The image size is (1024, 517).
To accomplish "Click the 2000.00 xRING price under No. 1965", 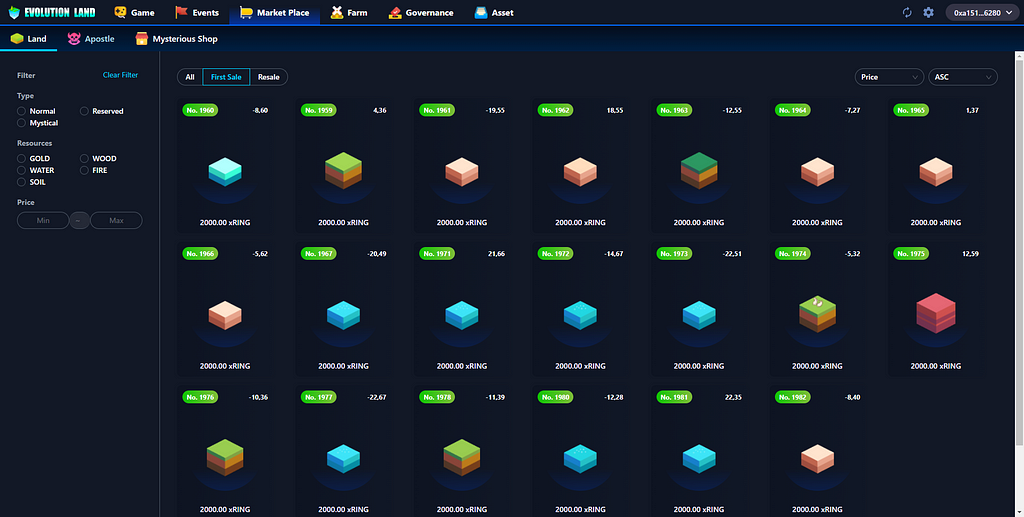I will click(936, 223).
